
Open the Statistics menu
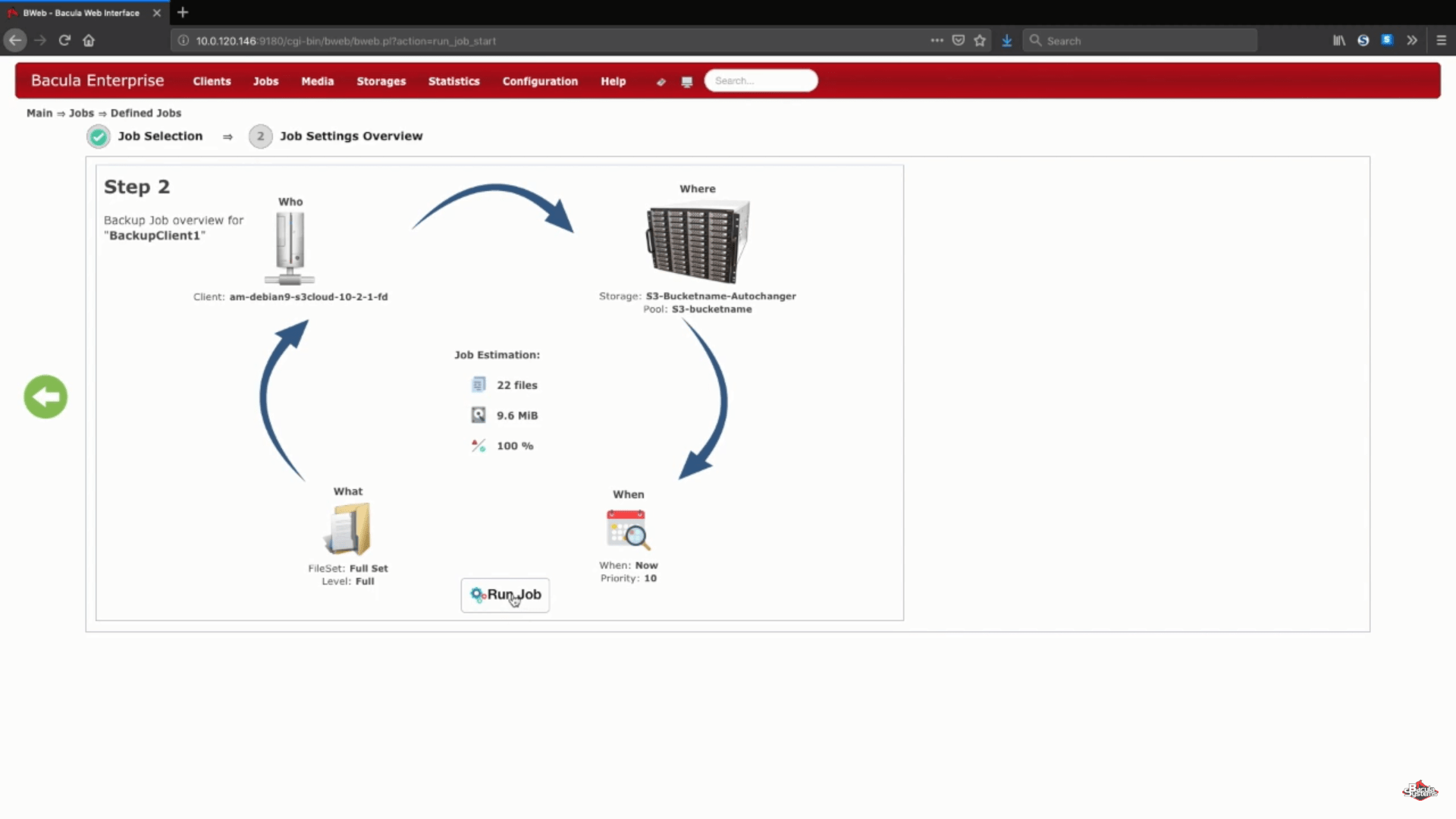tap(453, 81)
